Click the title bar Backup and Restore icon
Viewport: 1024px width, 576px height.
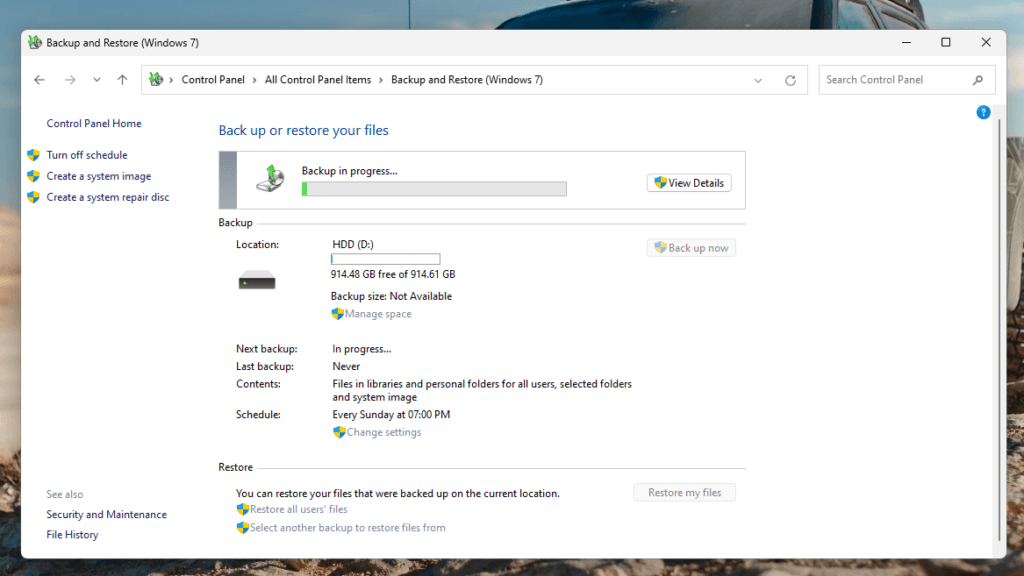coord(35,42)
